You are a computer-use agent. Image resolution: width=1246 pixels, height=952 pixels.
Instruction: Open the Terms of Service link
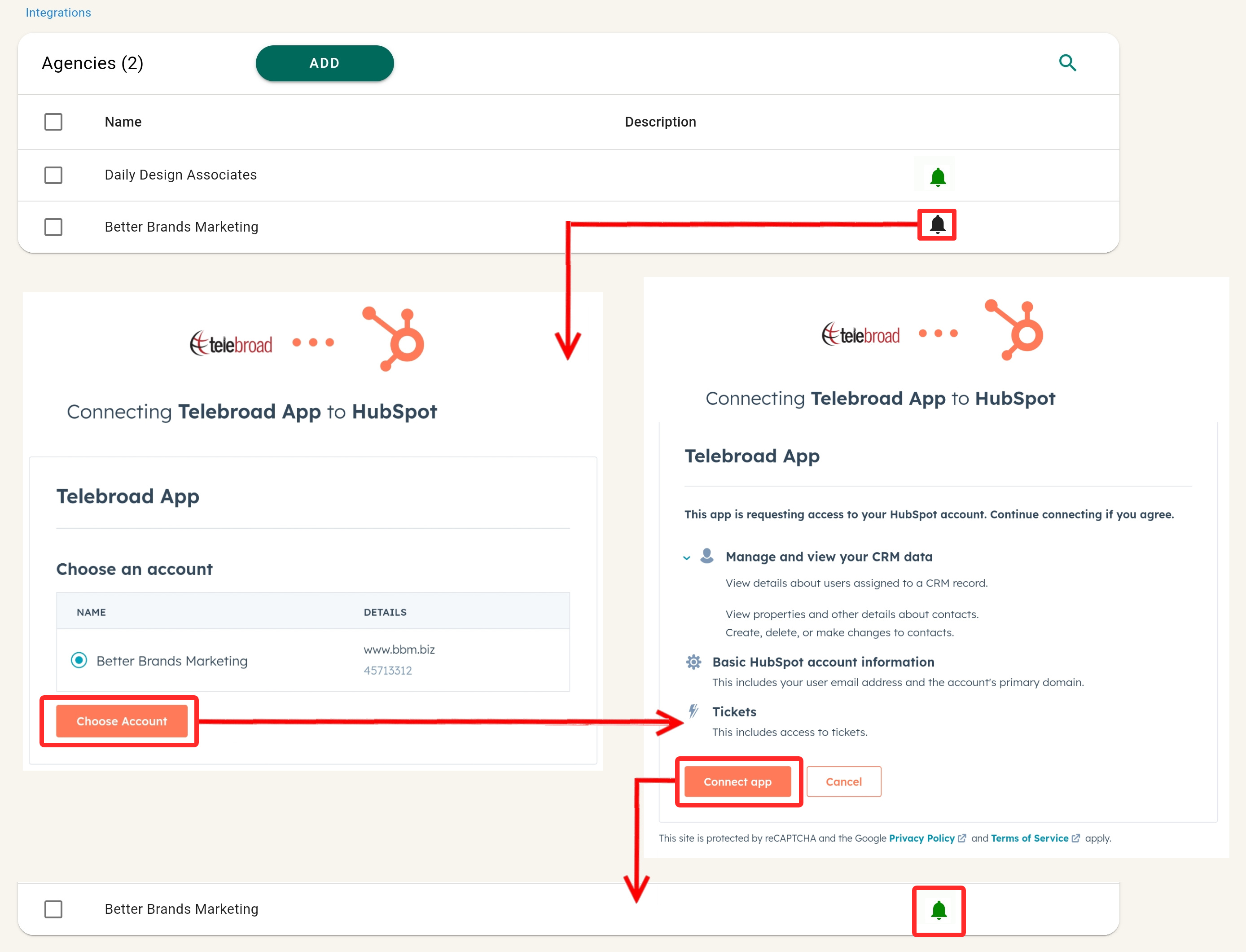(x=1029, y=838)
